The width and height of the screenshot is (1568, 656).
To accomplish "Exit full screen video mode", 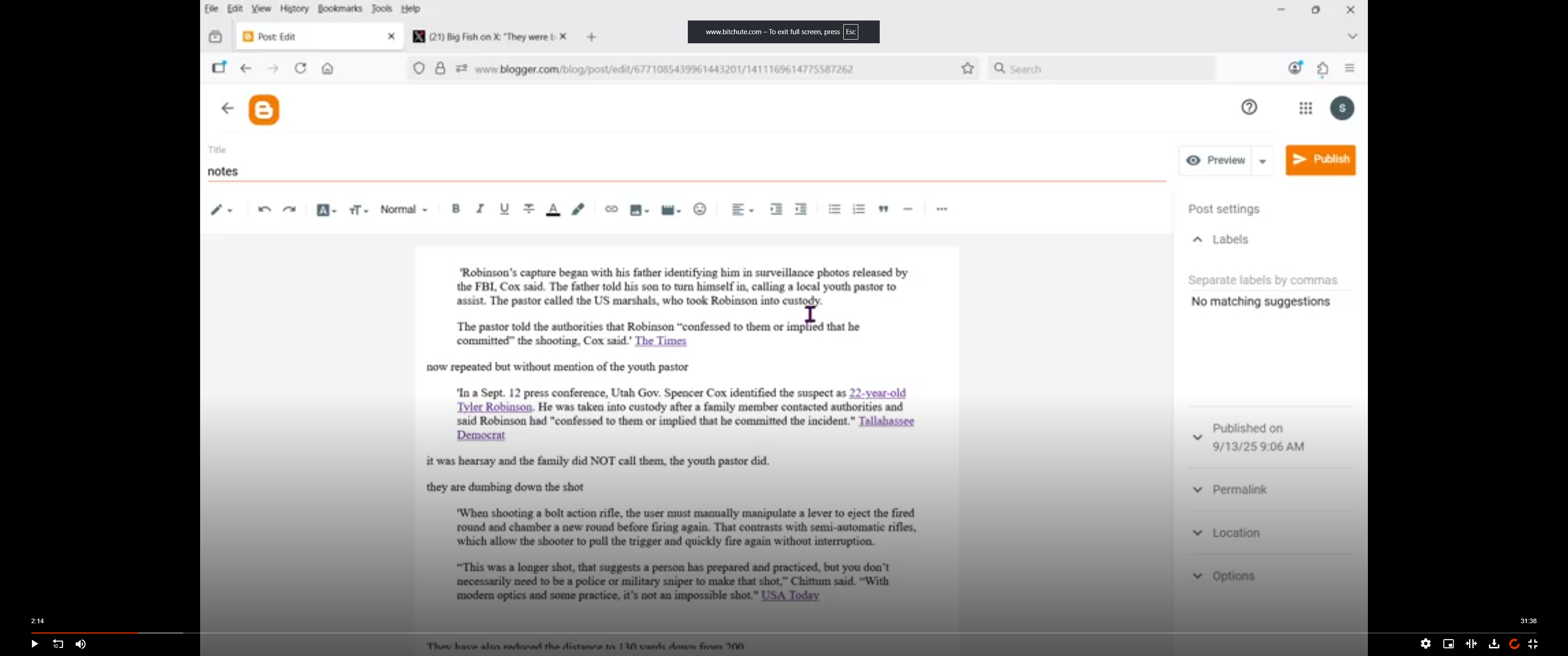I will coord(1533,644).
